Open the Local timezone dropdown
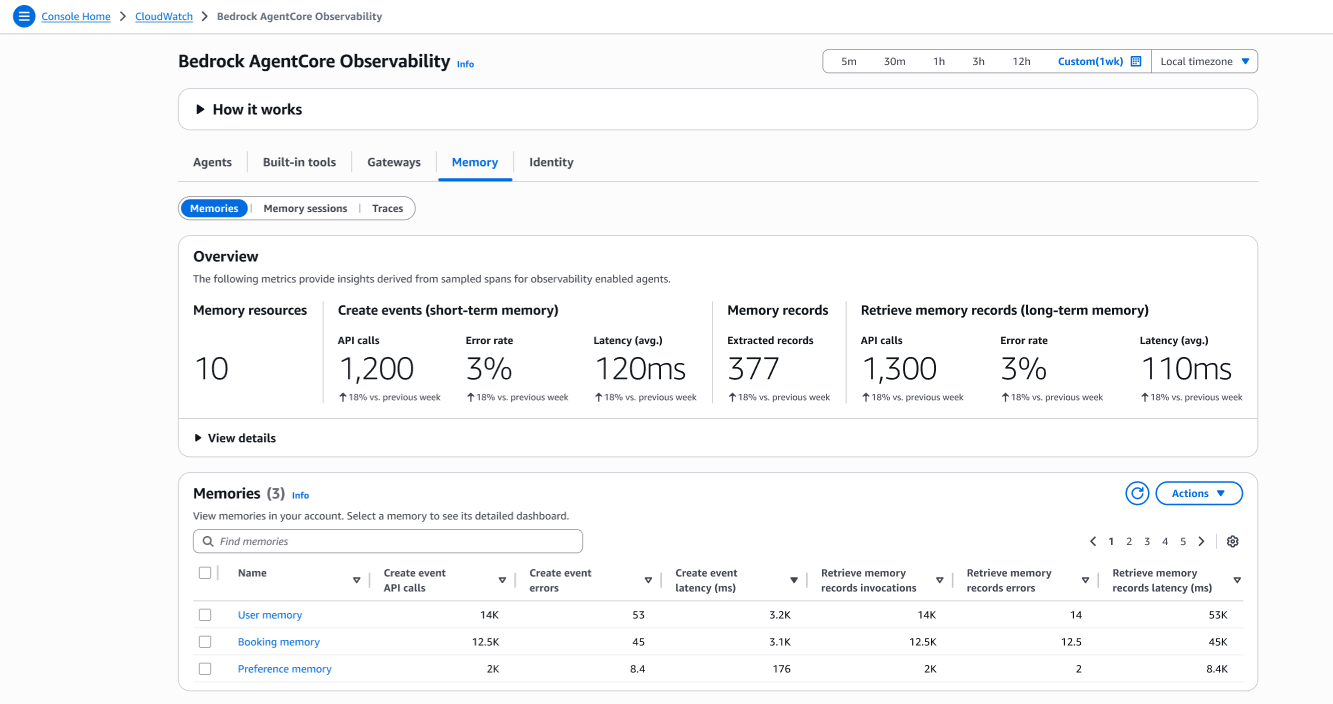Viewport: 1333px width, 704px height. pos(1205,62)
